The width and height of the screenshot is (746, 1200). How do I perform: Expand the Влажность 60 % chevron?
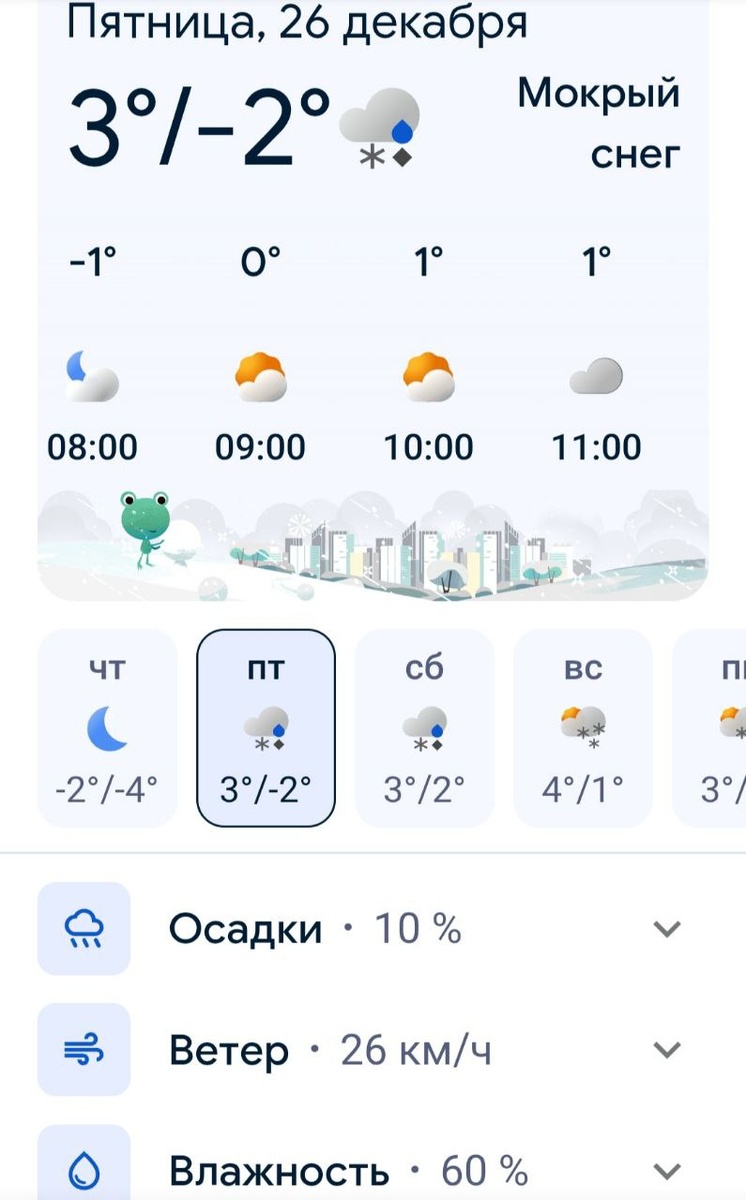pos(667,1169)
